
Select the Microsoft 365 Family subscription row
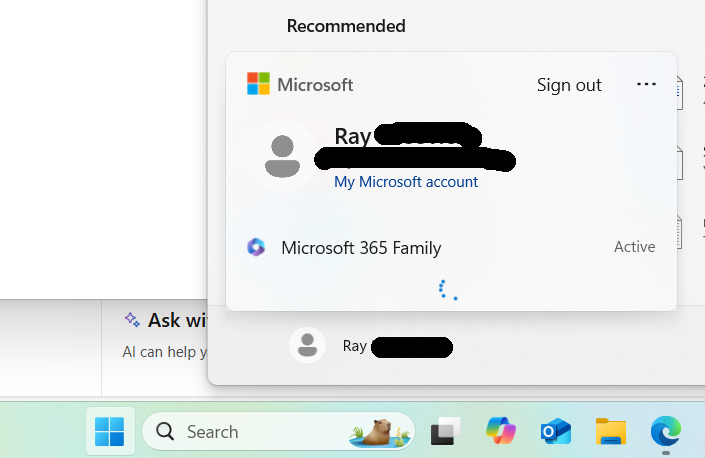tap(451, 248)
